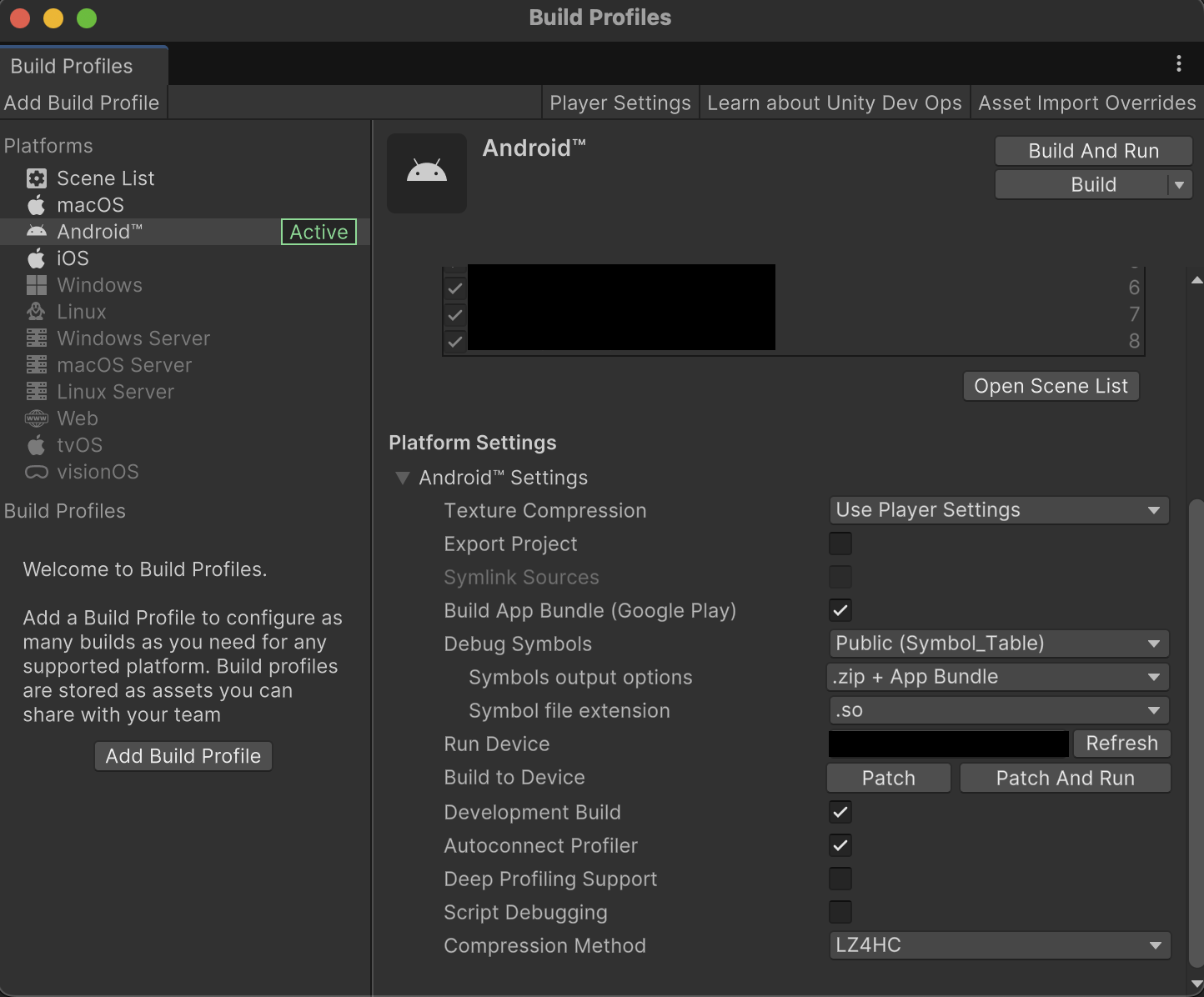Click the Linux penguin icon
Viewport: 1204px width, 997px height.
pyautogui.click(x=37, y=312)
